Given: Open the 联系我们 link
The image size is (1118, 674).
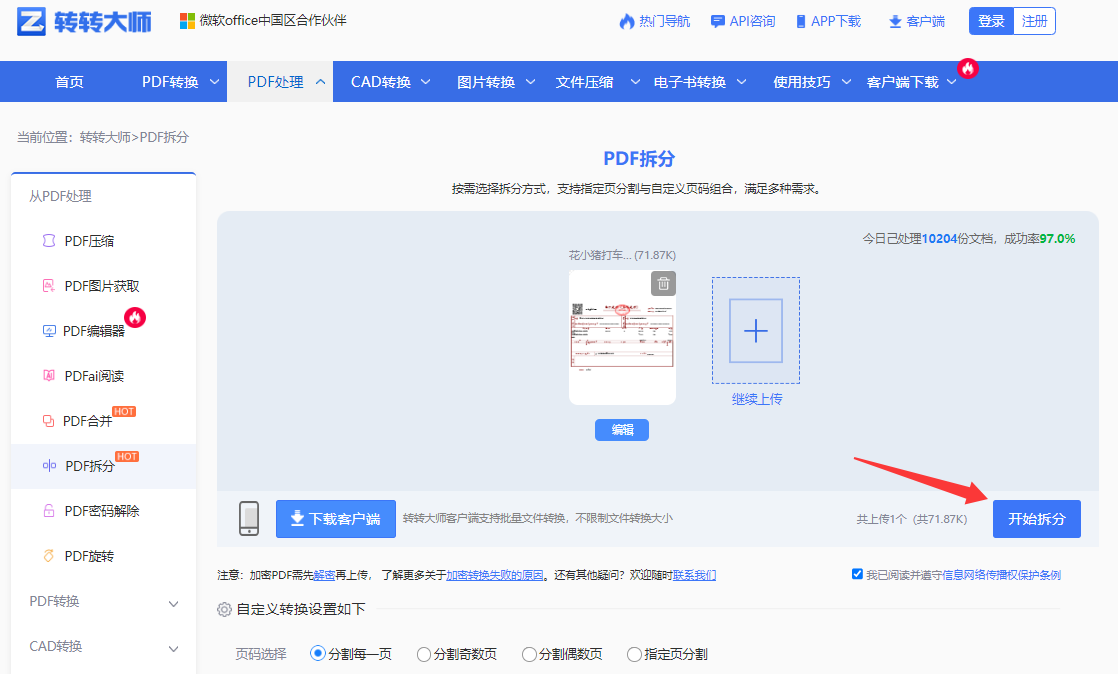Looking at the screenshot, I should click(694, 575).
